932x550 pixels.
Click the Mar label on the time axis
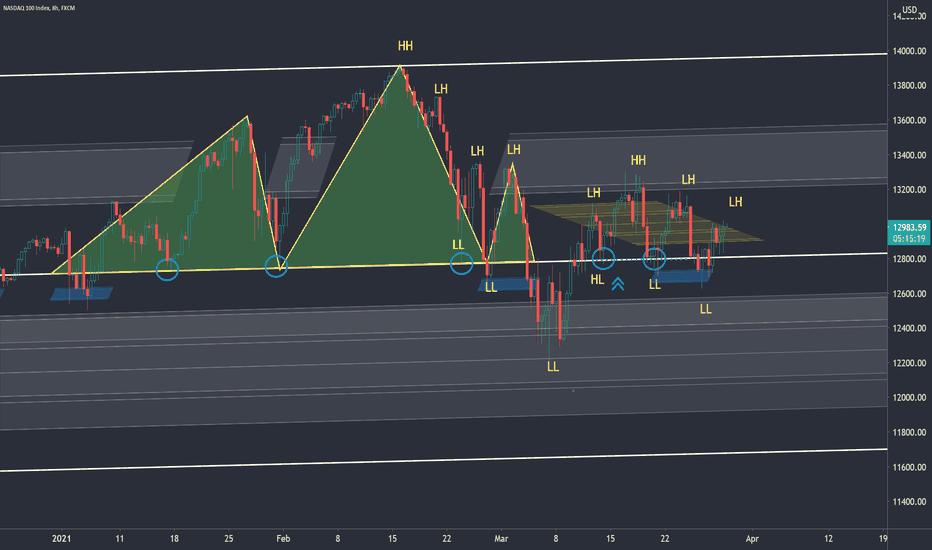[501, 539]
